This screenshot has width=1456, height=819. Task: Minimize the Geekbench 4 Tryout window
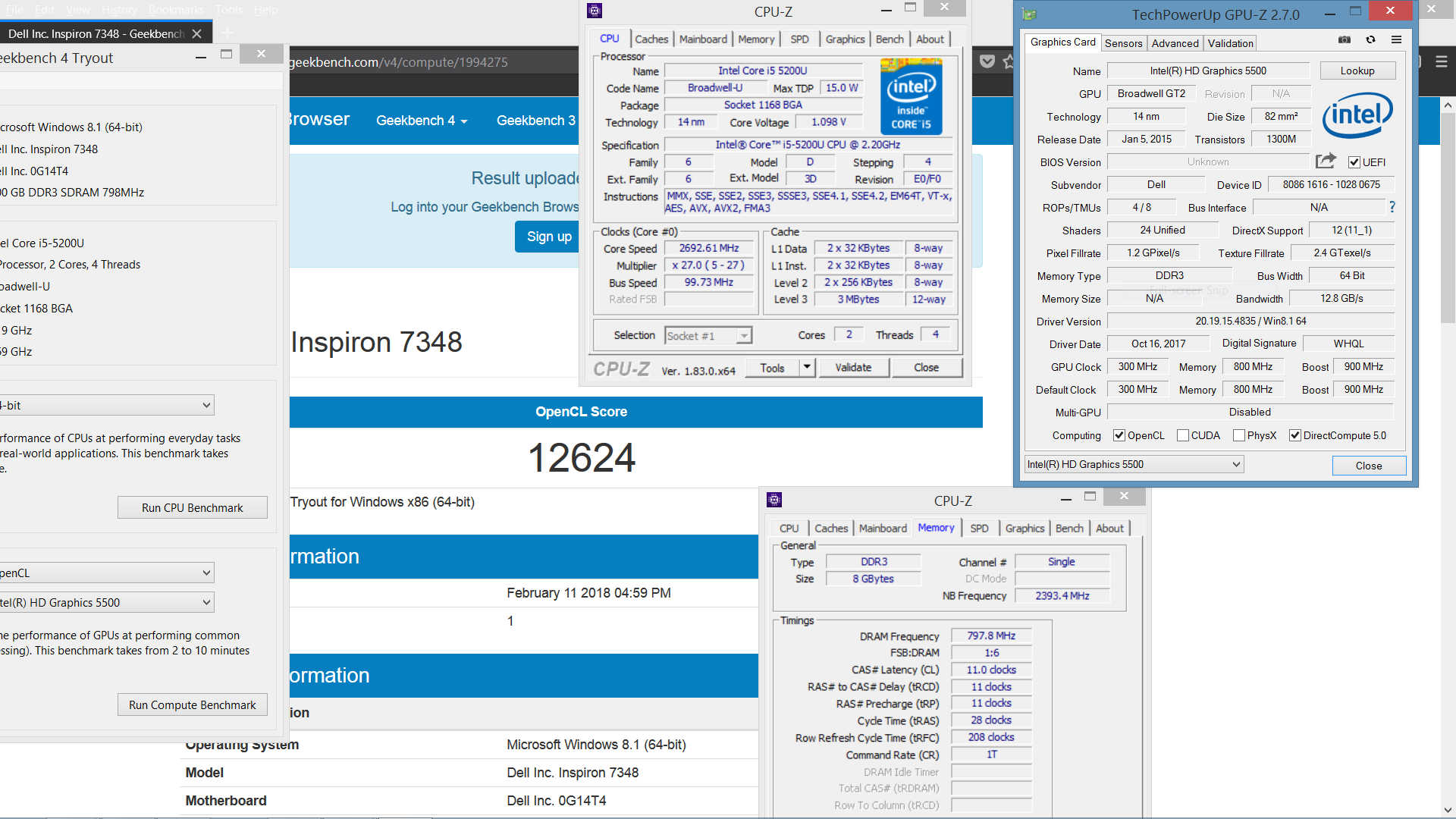pyautogui.click(x=201, y=57)
